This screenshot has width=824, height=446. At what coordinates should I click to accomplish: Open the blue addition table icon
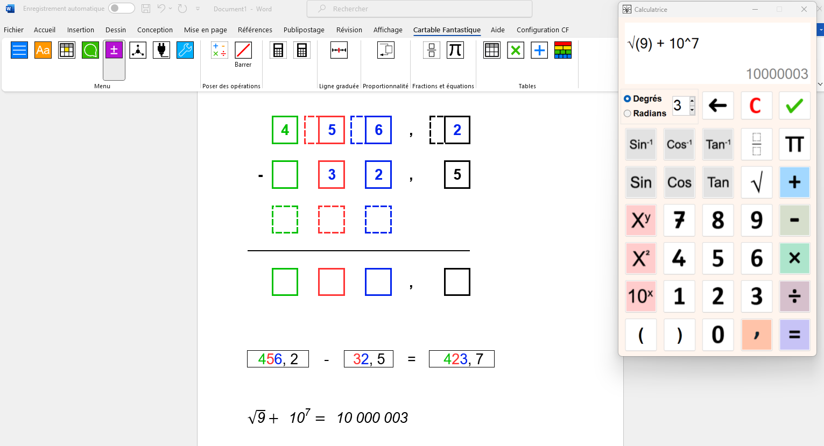[x=539, y=50]
